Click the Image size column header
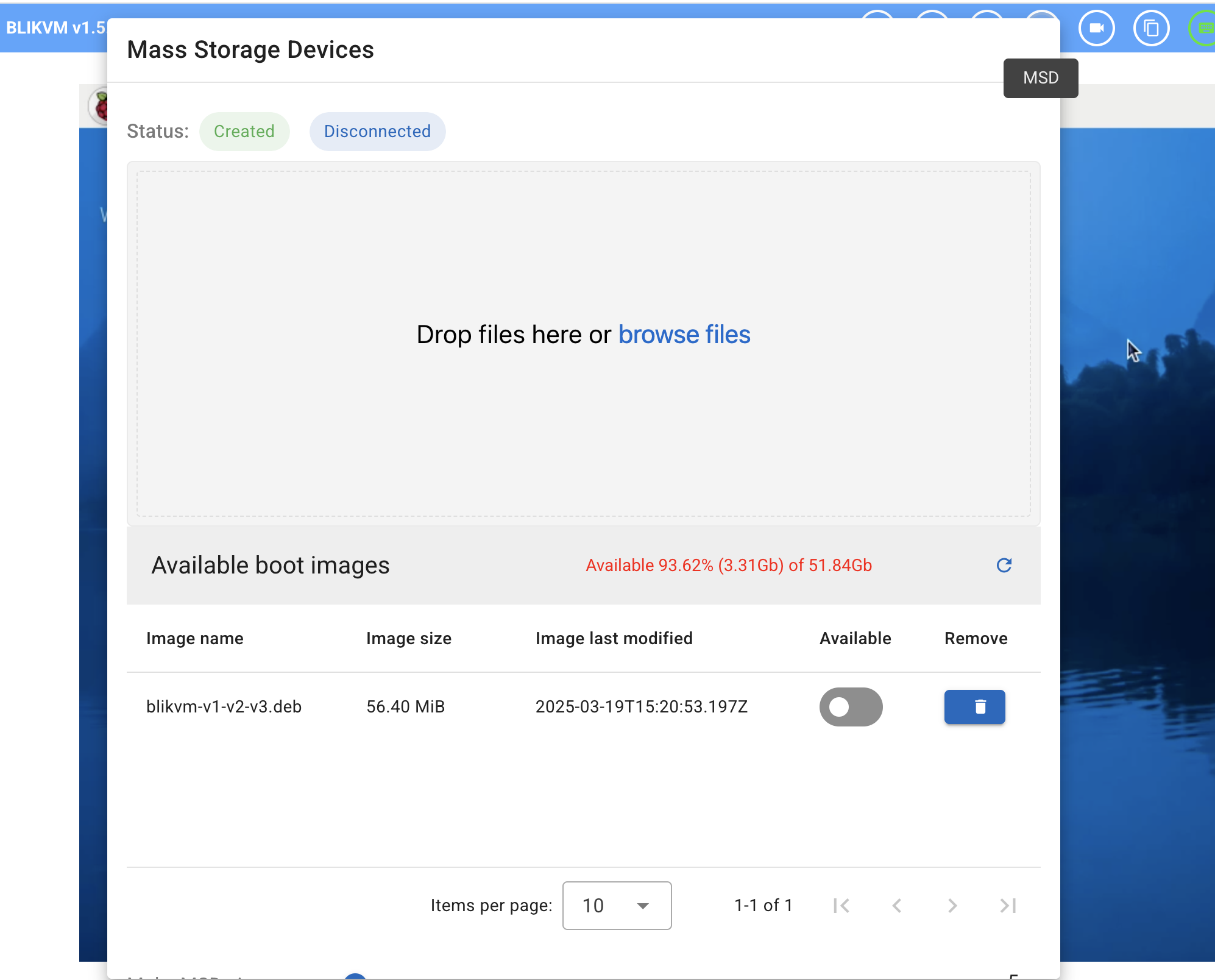Screen dimensions: 1215x980 click(408, 638)
